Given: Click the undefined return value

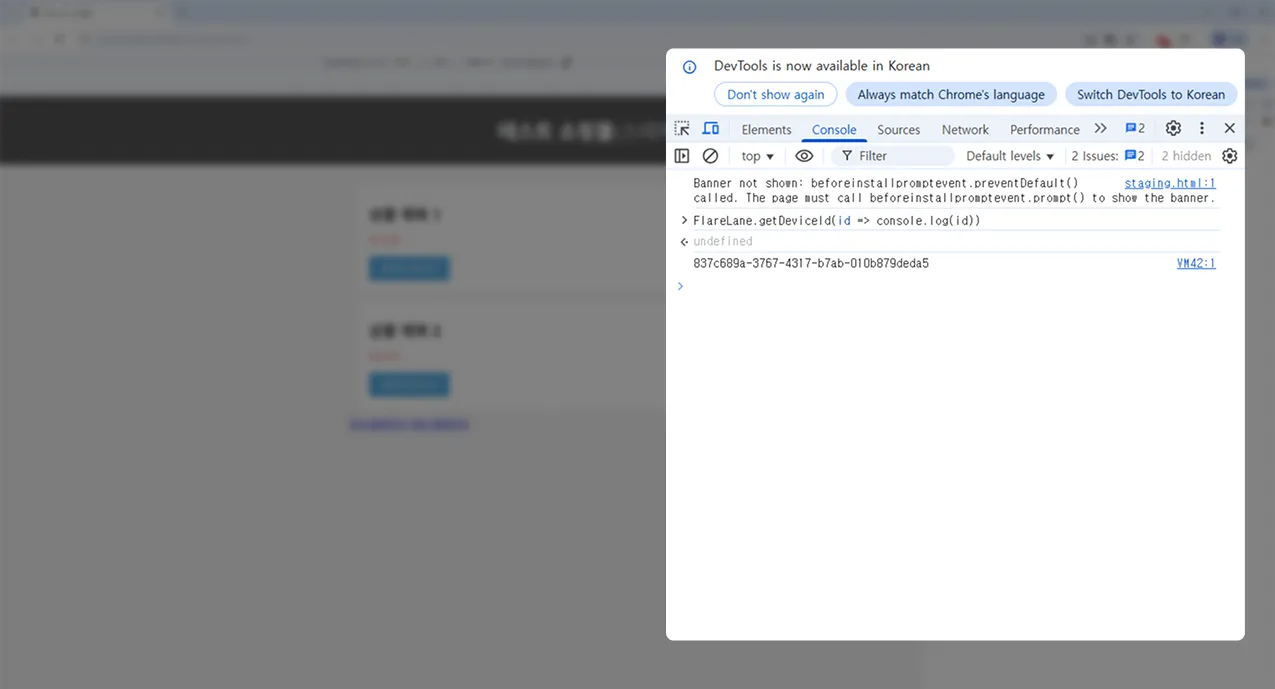Looking at the screenshot, I should pos(722,241).
